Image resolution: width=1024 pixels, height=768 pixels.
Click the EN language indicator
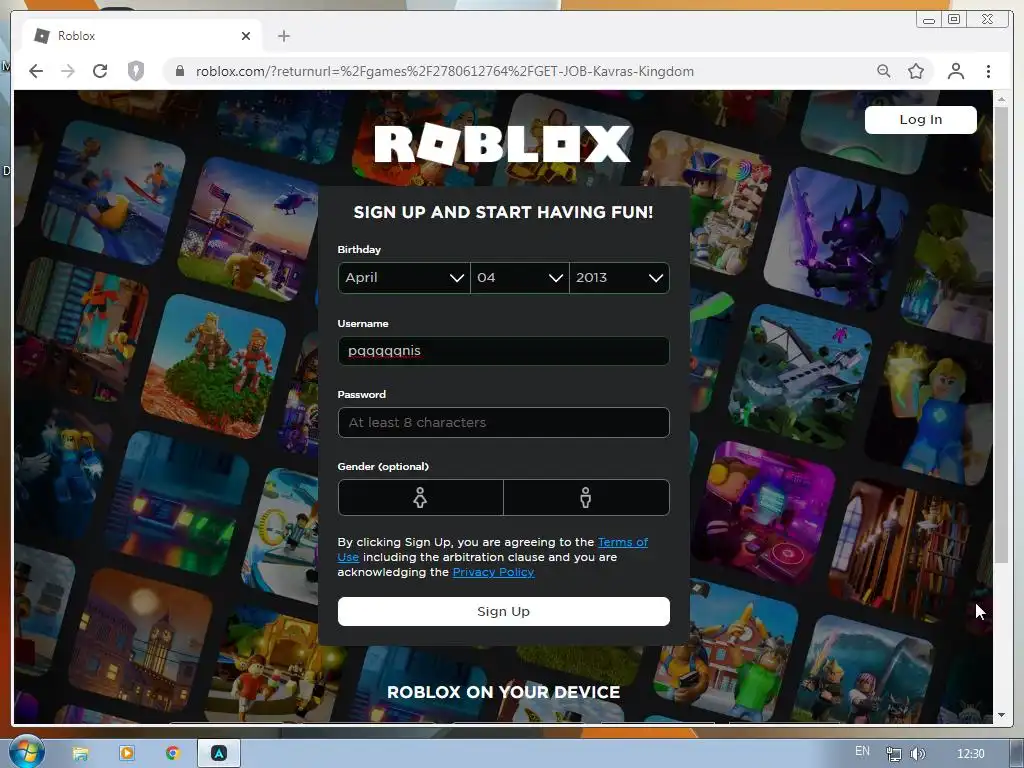click(862, 751)
